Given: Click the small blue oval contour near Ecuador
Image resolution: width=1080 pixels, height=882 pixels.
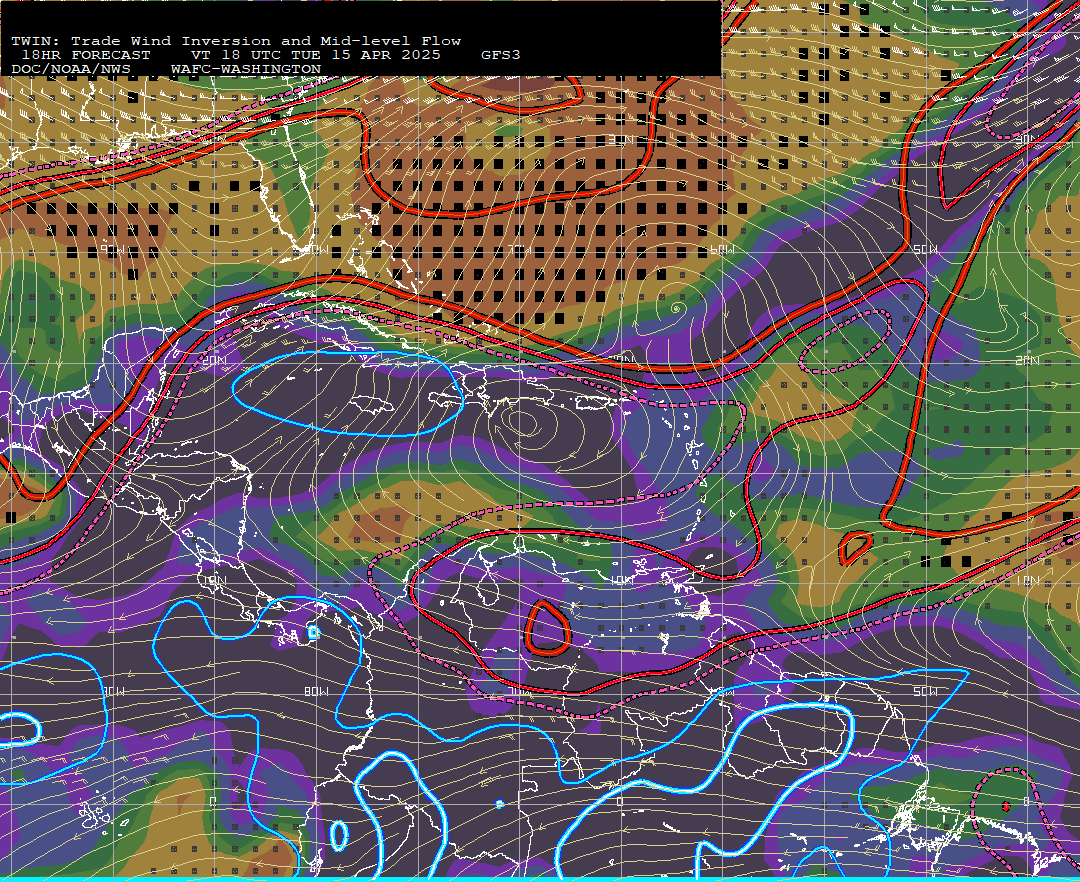Looking at the screenshot, I should [338, 835].
